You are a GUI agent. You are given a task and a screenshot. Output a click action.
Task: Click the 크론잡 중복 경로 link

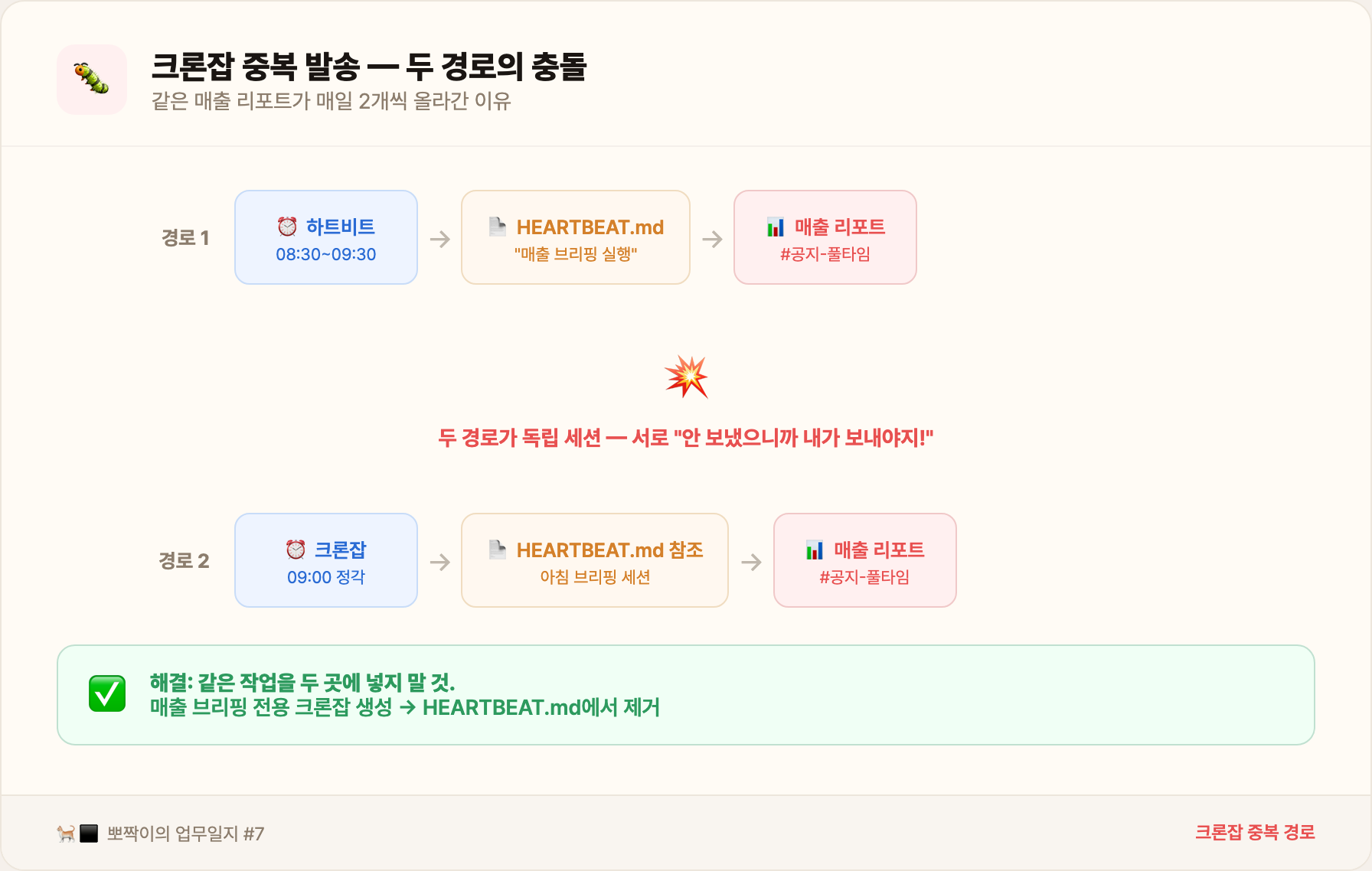pos(1256,831)
